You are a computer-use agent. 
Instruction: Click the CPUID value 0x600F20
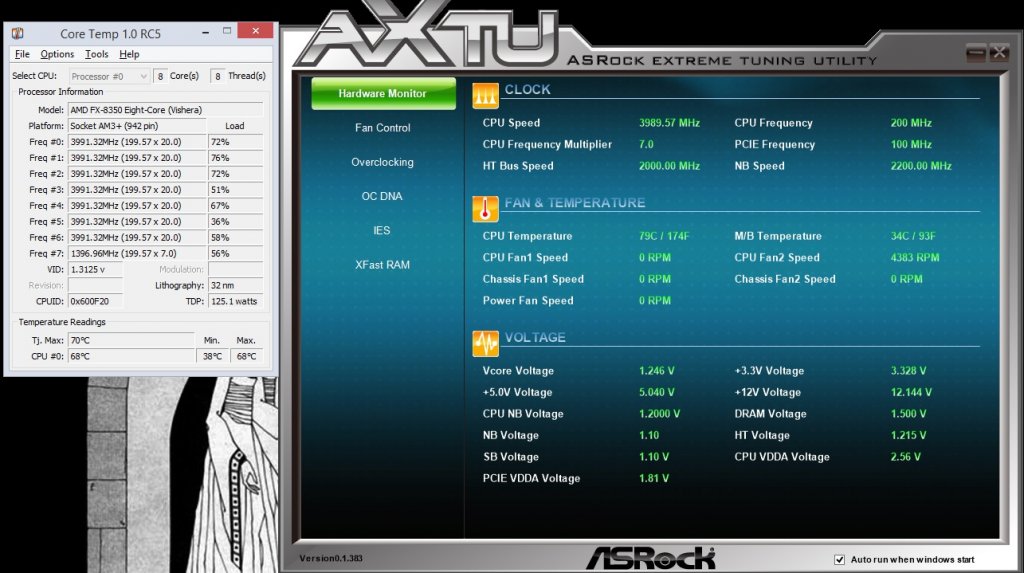(x=95, y=301)
